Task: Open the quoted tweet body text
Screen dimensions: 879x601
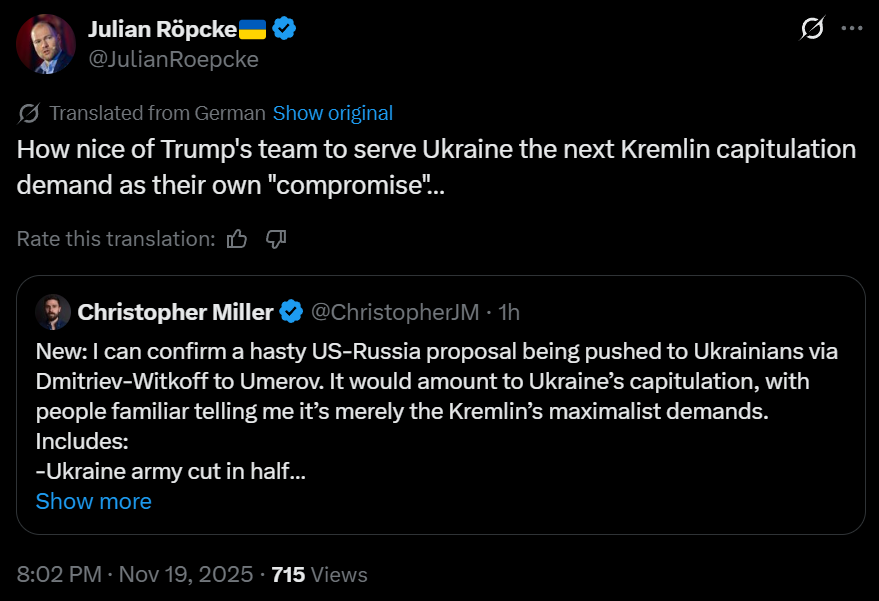Action: coord(437,411)
